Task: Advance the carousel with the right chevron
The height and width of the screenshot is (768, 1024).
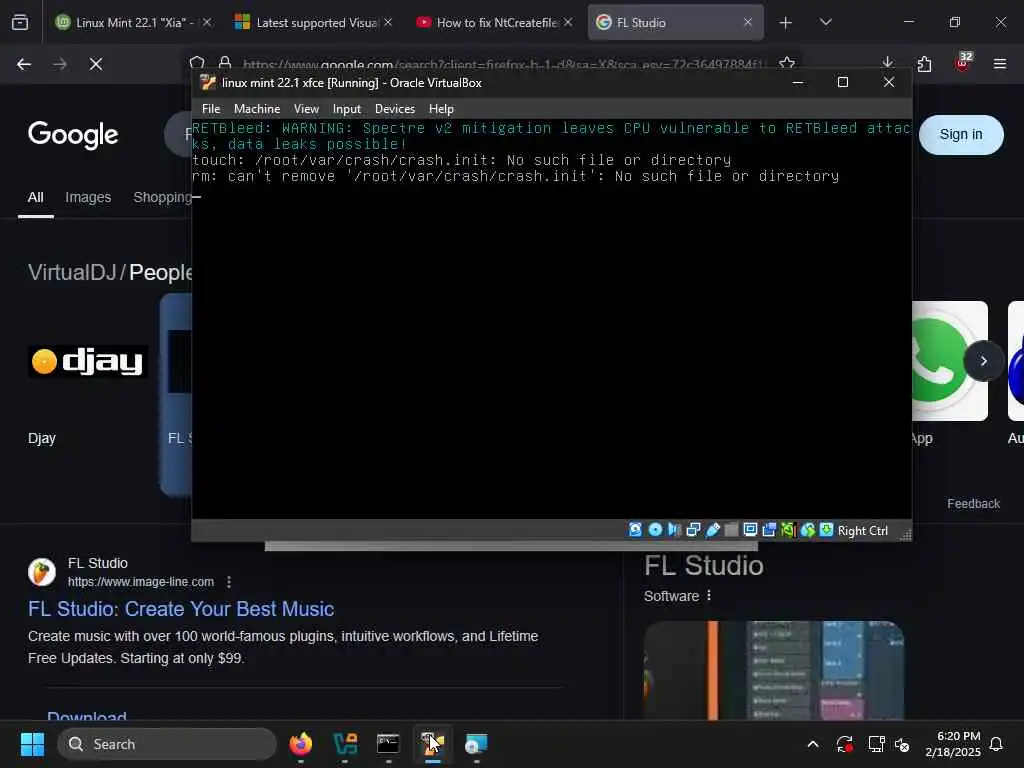Action: point(984,361)
